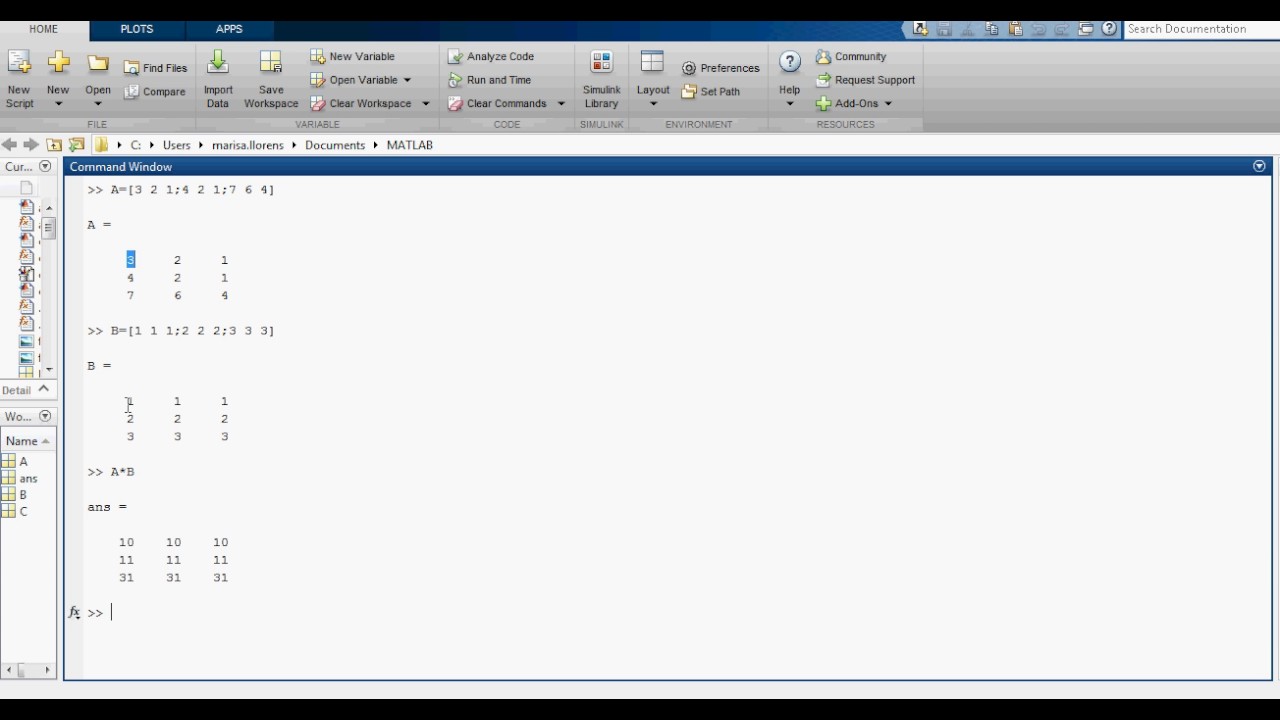Click the command prompt input line
The height and width of the screenshot is (720, 1280).
tap(680, 613)
